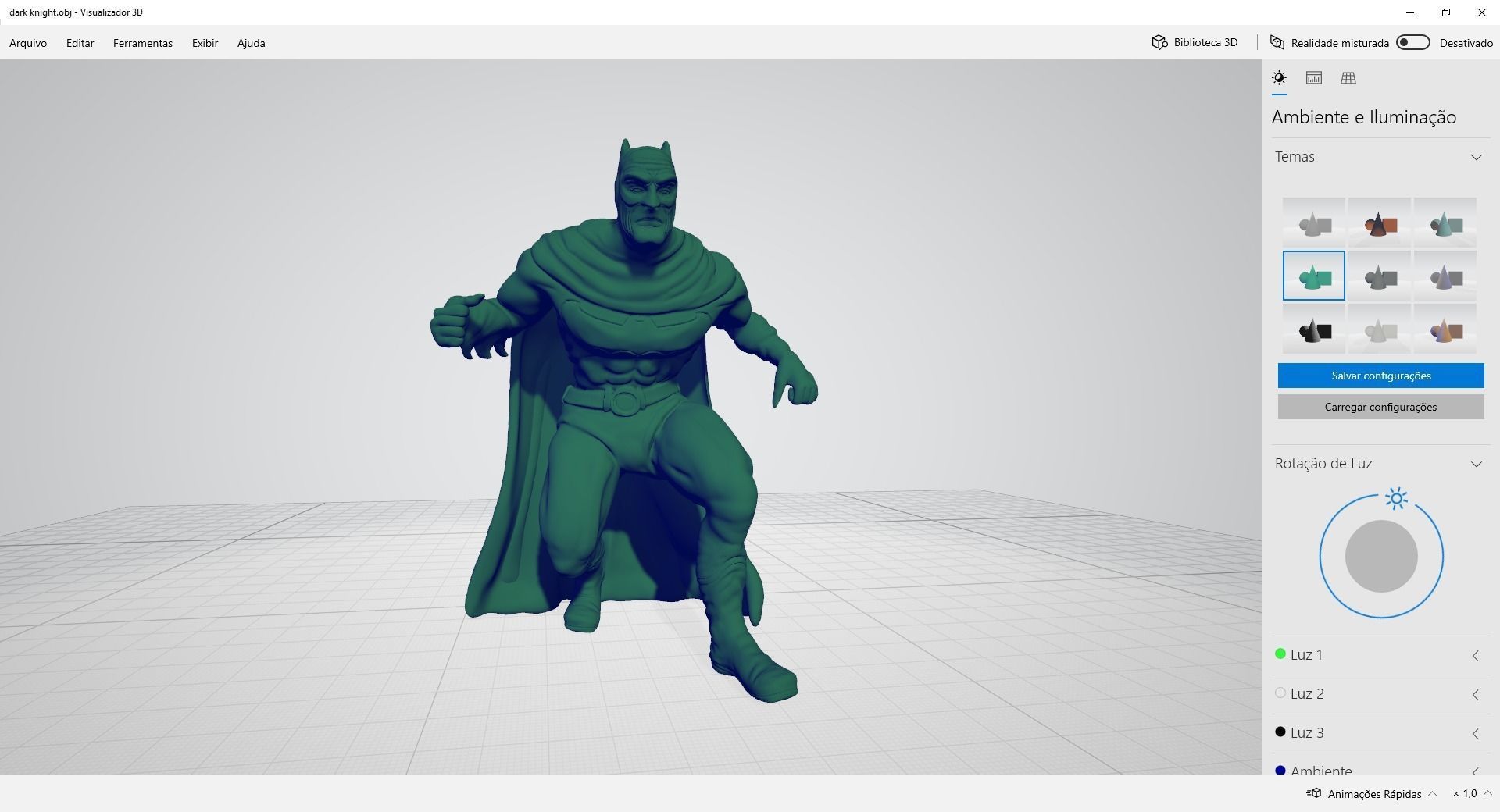Open the Stats and Shading panel tab
This screenshot has height=812, width=1500.
coord(1313,78)
